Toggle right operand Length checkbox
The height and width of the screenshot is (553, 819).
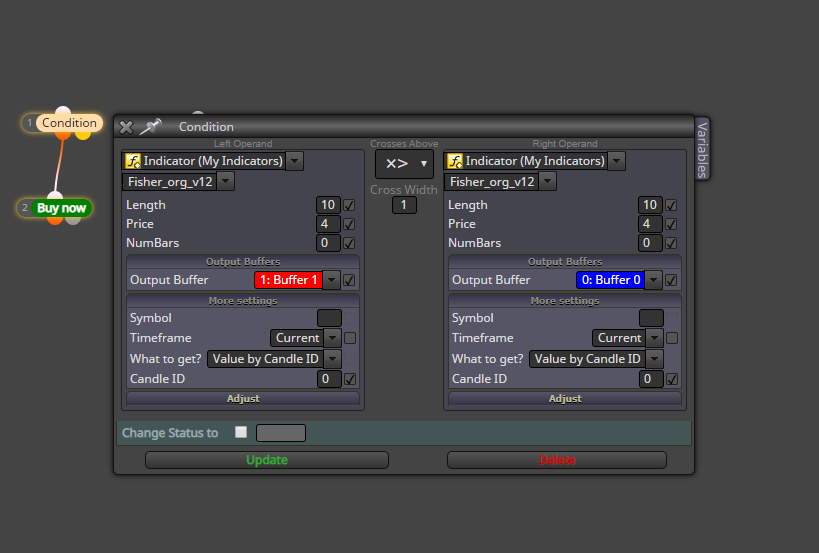tap(671, 205)
